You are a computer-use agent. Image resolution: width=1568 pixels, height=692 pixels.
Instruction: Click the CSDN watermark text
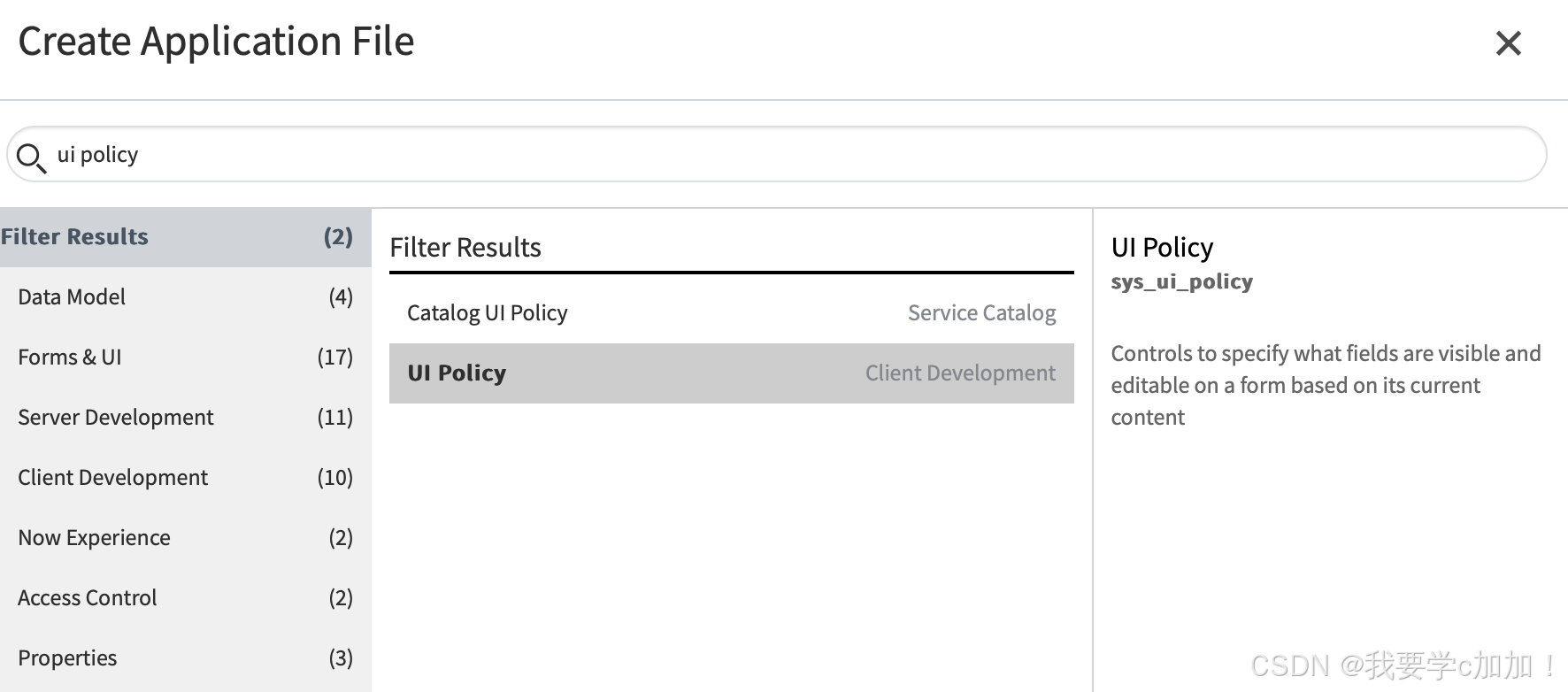pyautogui.click(x=1403, y=665)
